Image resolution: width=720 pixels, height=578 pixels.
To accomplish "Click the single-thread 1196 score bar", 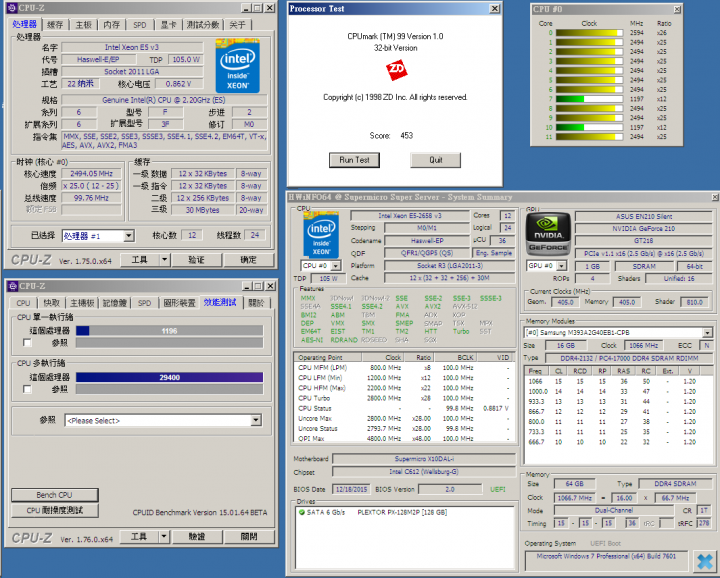I will (x=169, y=331).
